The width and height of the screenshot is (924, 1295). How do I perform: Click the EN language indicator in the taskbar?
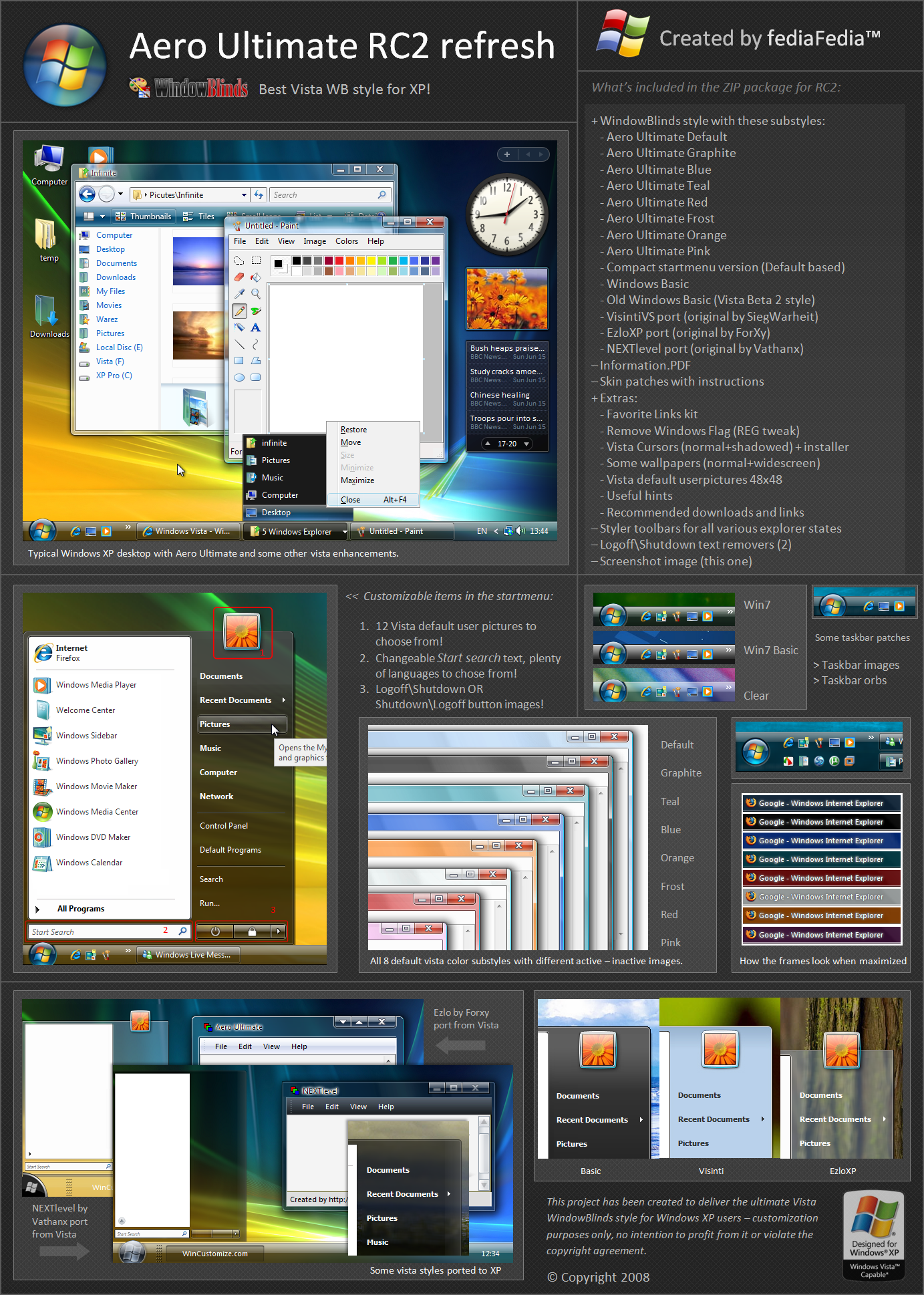482,531
